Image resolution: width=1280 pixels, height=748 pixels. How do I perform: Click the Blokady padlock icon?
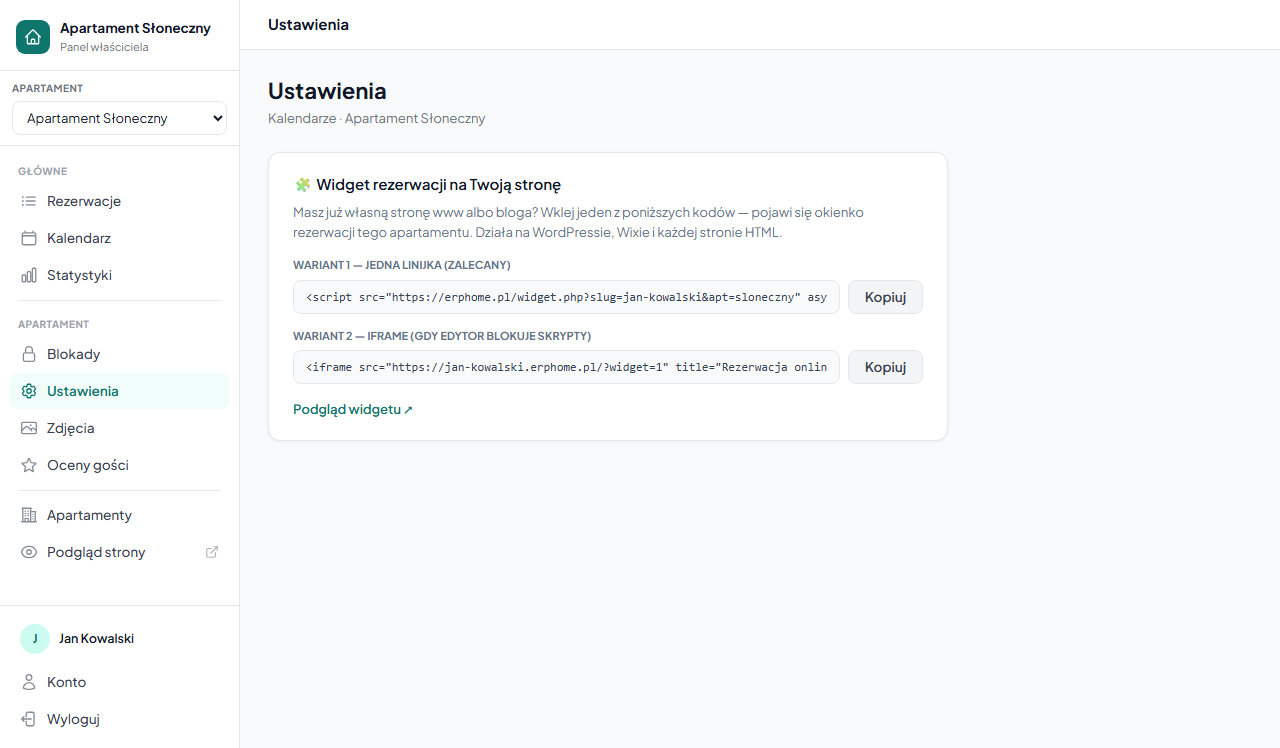pyautogui.click(x=29, y=354)
